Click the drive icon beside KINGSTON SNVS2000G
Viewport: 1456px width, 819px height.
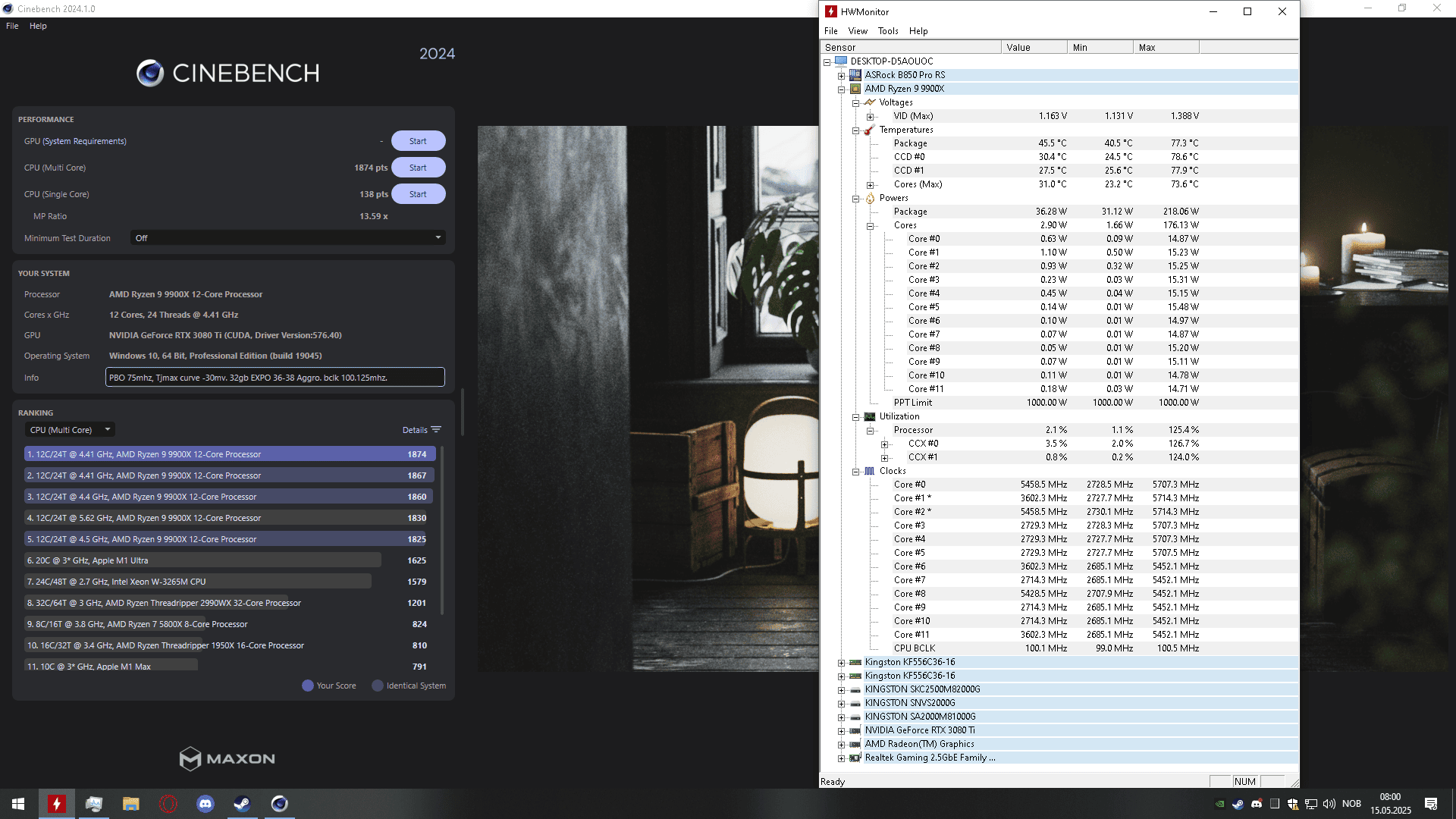pyautogui.click(x=855, y=703)
